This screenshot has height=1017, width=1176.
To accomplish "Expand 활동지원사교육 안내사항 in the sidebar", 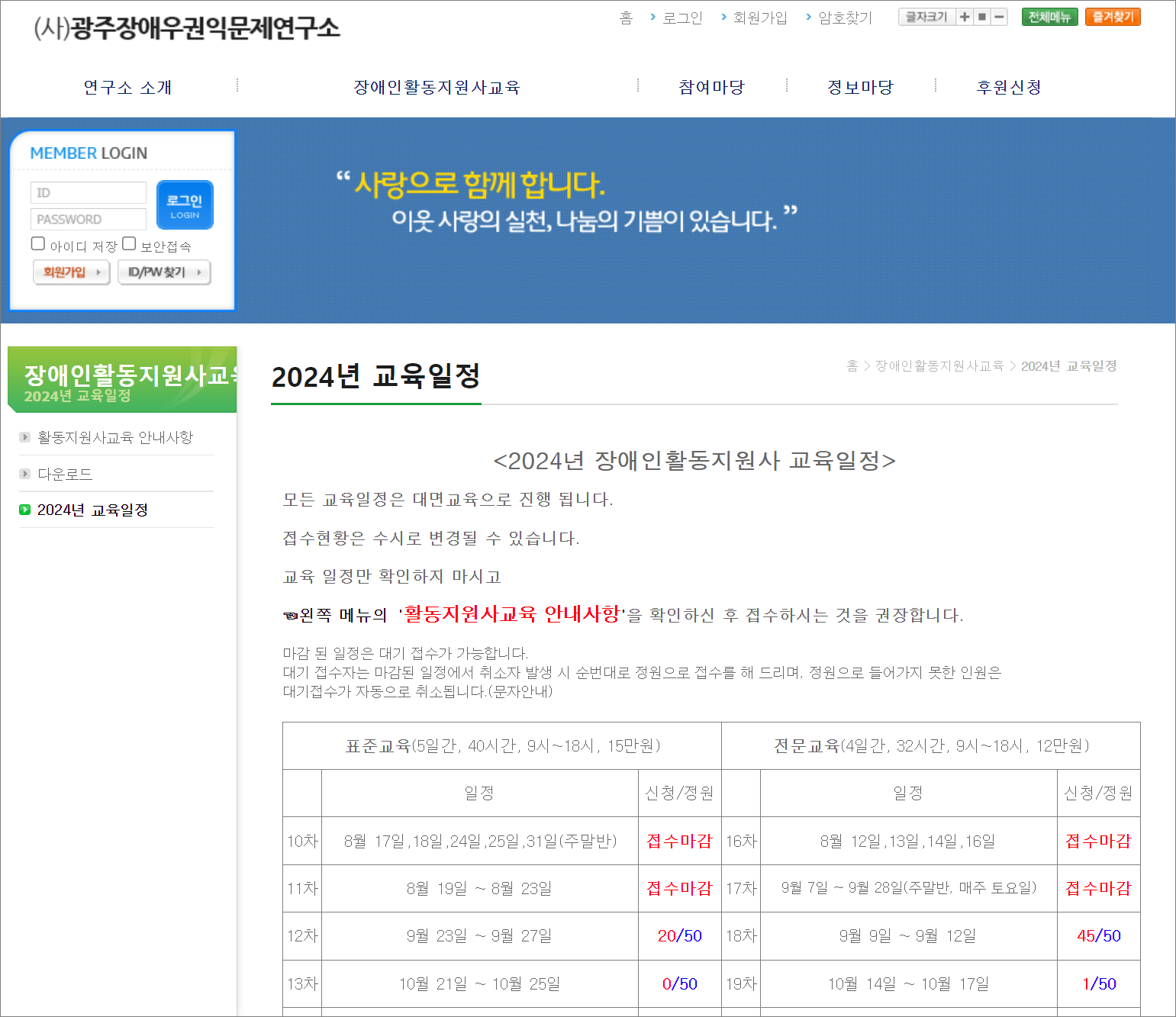I will pos(114,437).
